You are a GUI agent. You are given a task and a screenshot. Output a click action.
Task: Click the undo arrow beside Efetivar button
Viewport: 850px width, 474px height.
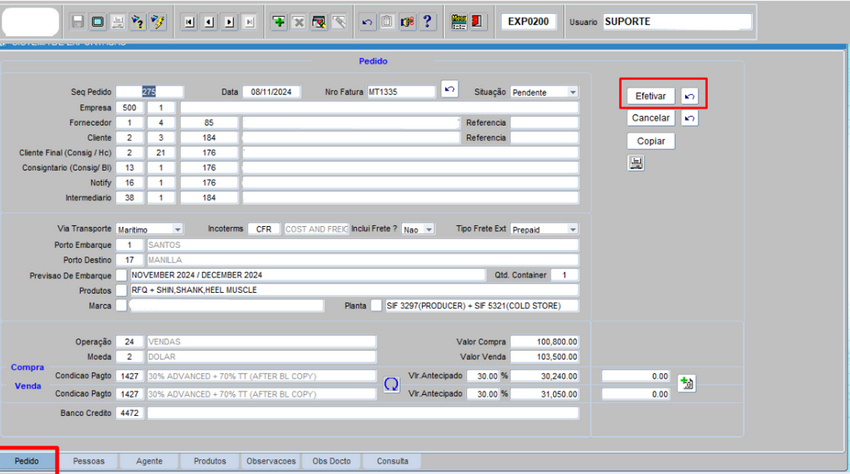(x=690, y=96)
